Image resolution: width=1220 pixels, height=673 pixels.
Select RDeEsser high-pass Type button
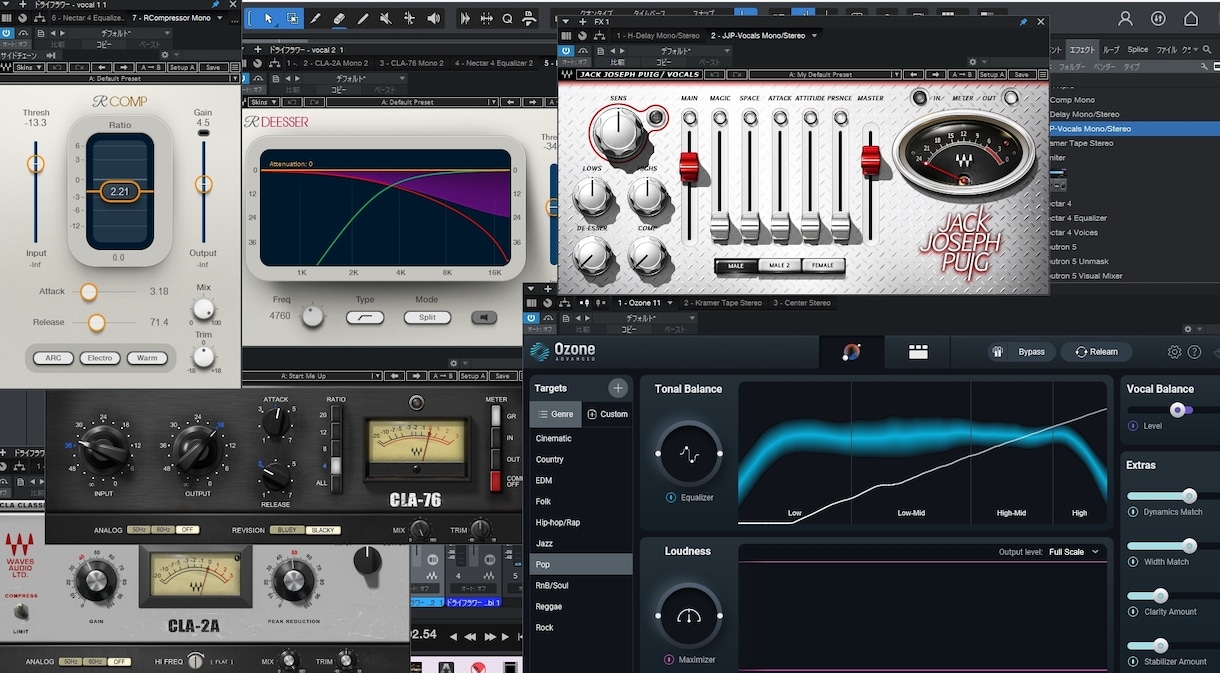click(365, 318)
